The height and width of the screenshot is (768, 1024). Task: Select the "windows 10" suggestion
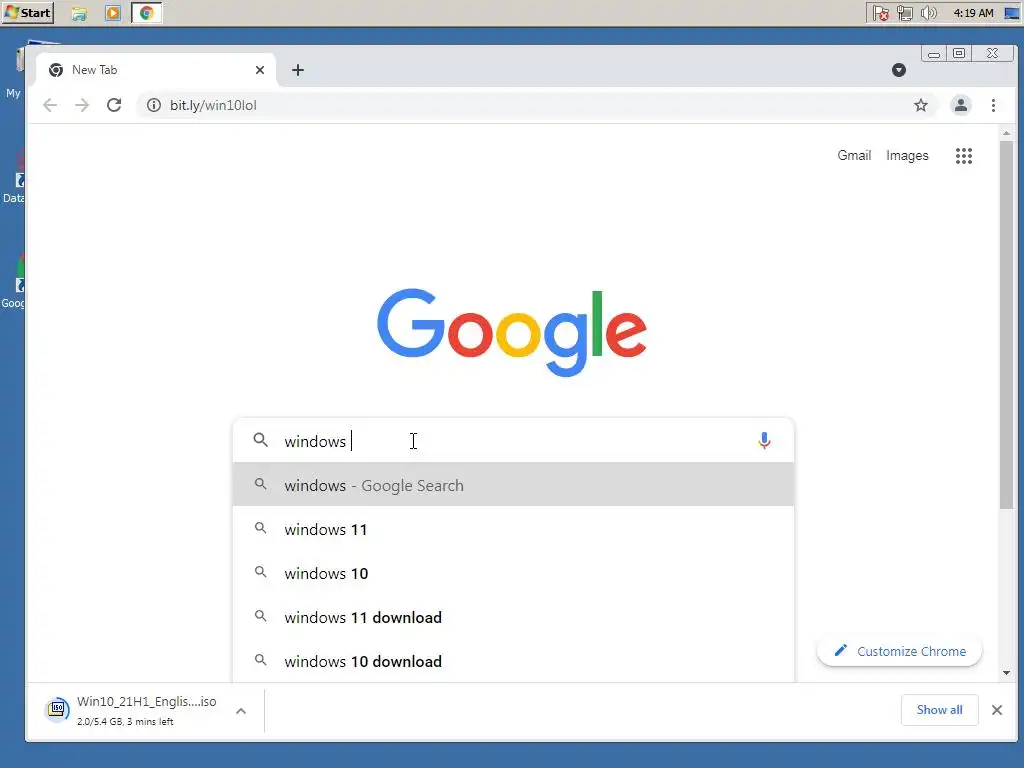click(x=513, y=573)
